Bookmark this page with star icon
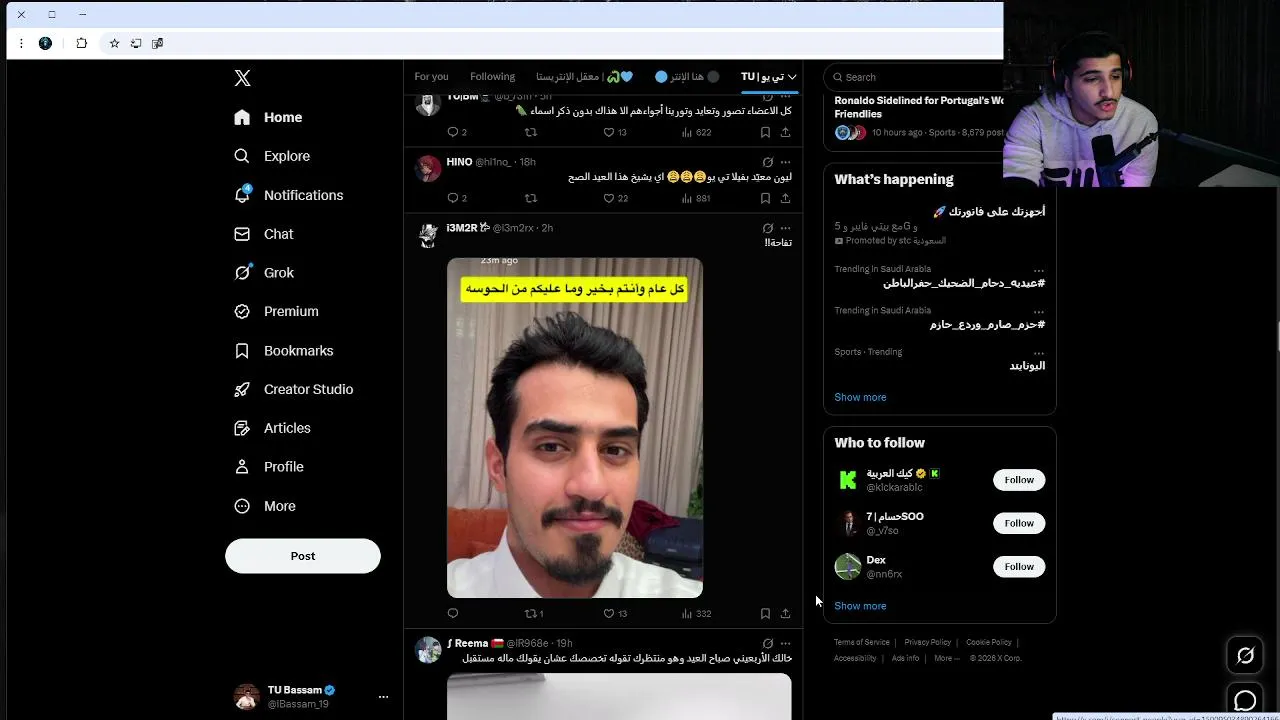The width and height of the screenshot is (1280, 720). click(114, 43)
